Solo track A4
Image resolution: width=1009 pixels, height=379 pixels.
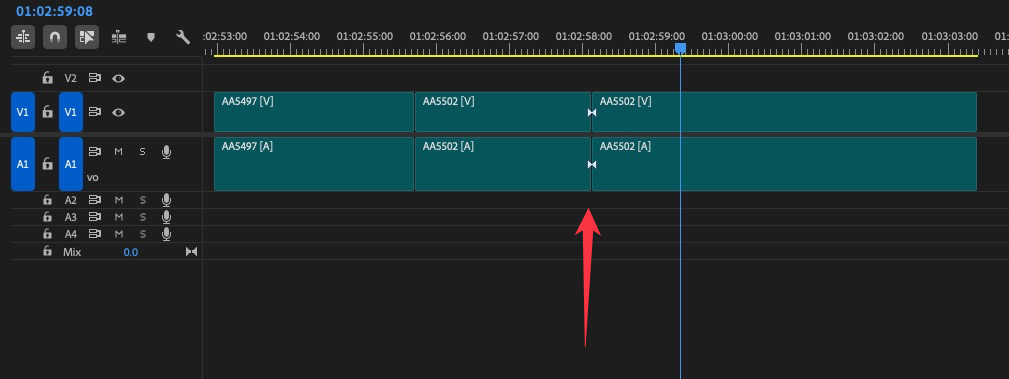click(x=142, y=234)
